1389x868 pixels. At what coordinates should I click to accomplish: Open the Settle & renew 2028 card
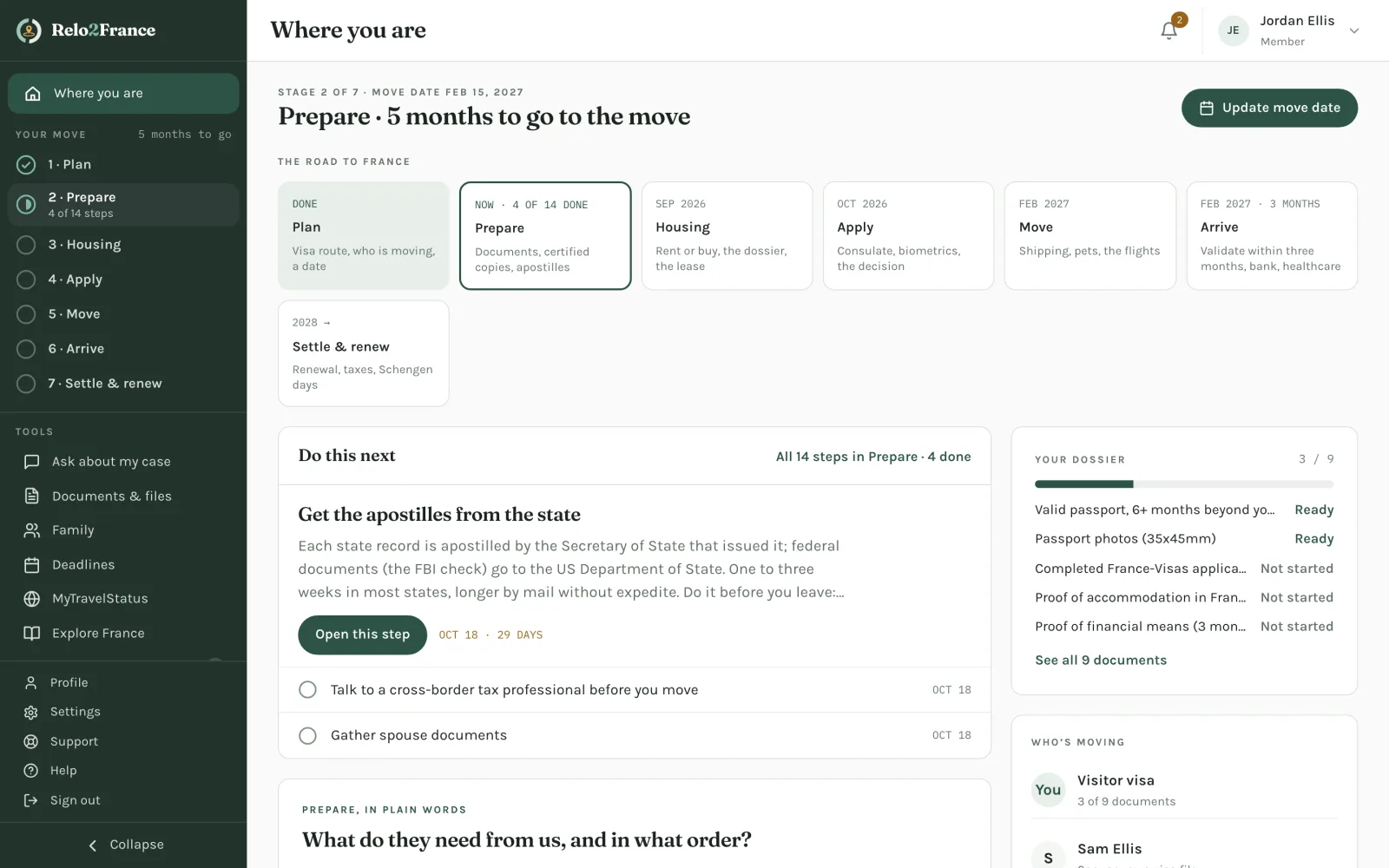point(363,353)
